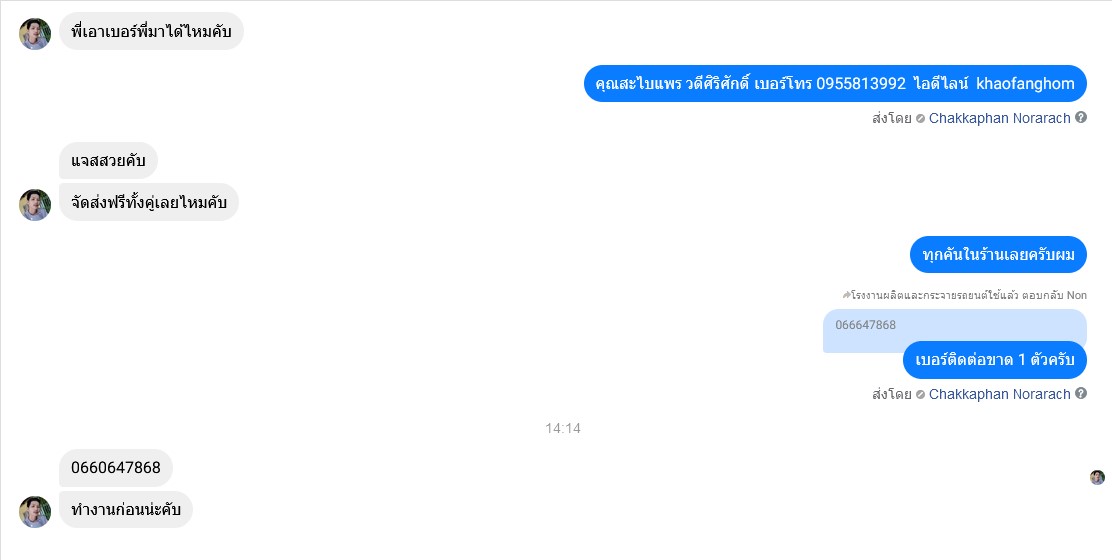
Task: Select received message 'แจสสวยคับ'
Action: pos(108,160)
